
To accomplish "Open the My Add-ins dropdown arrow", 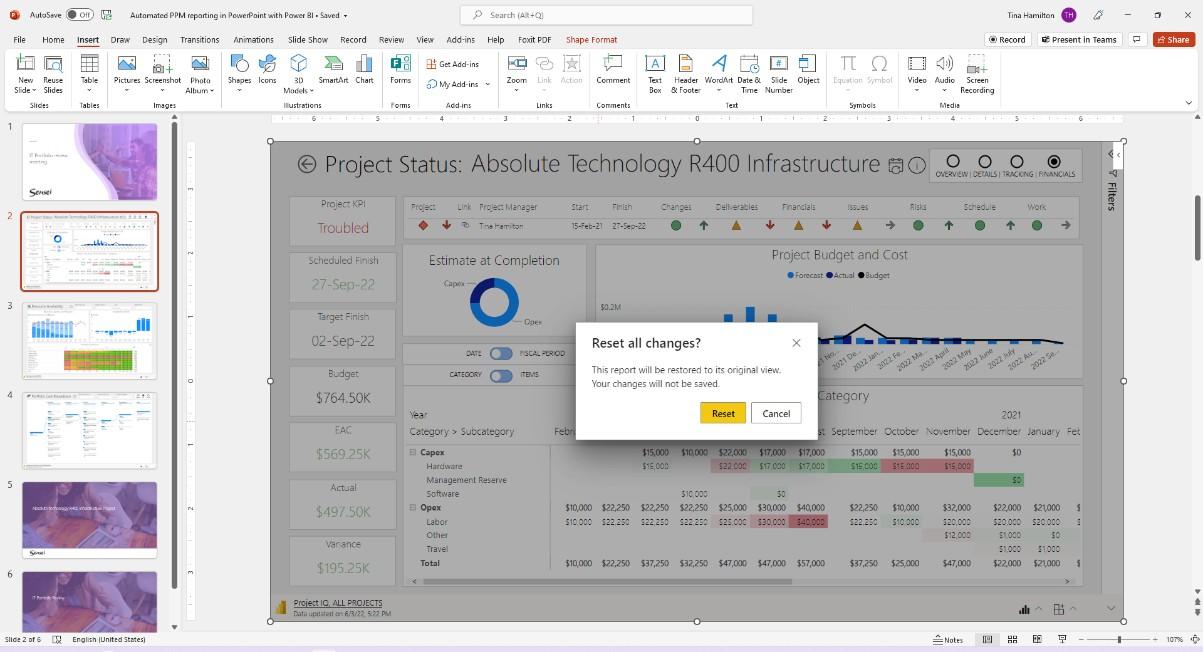I will (488, 84).
